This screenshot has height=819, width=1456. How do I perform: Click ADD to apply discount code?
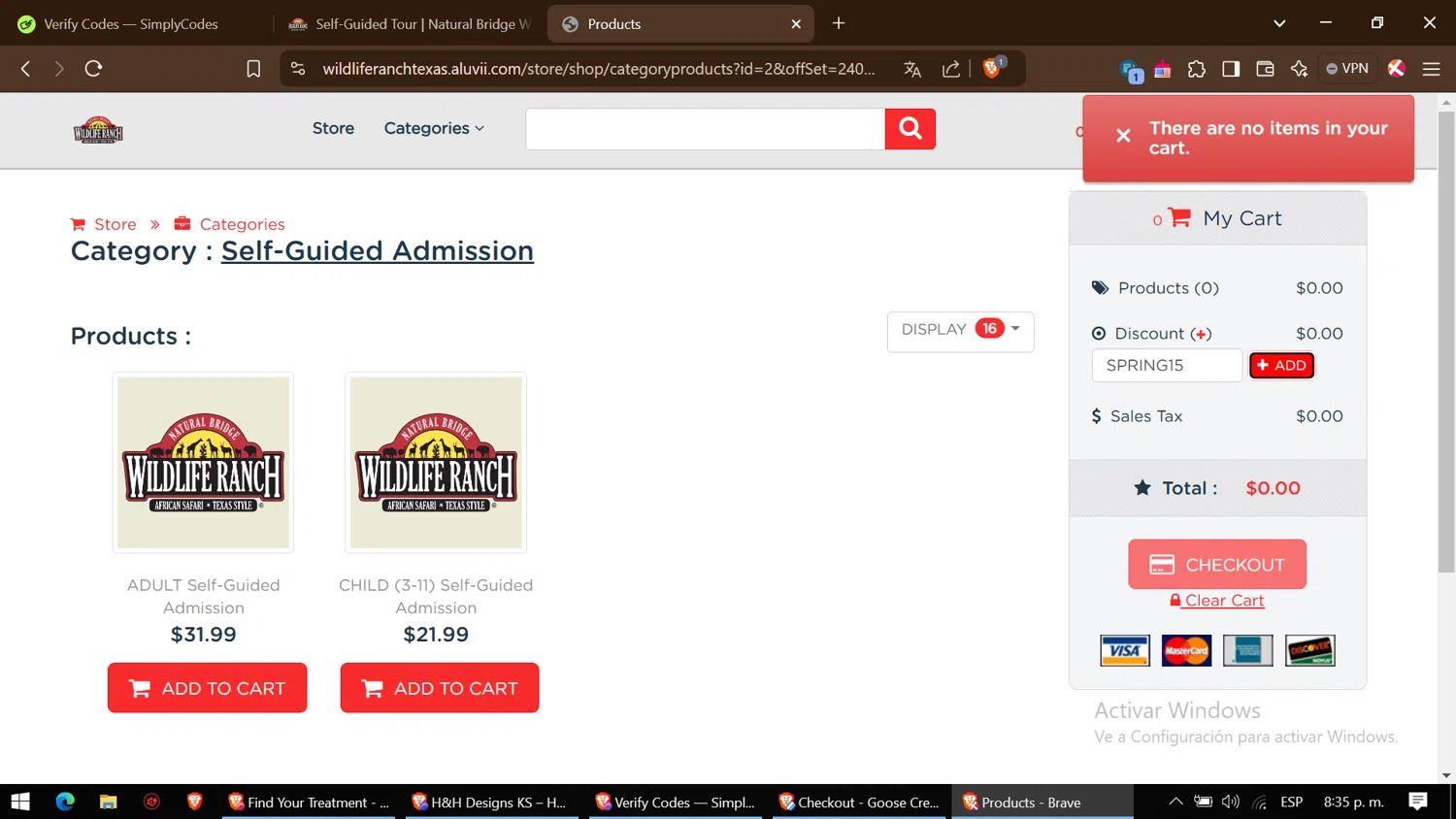tap(1281, 365)
